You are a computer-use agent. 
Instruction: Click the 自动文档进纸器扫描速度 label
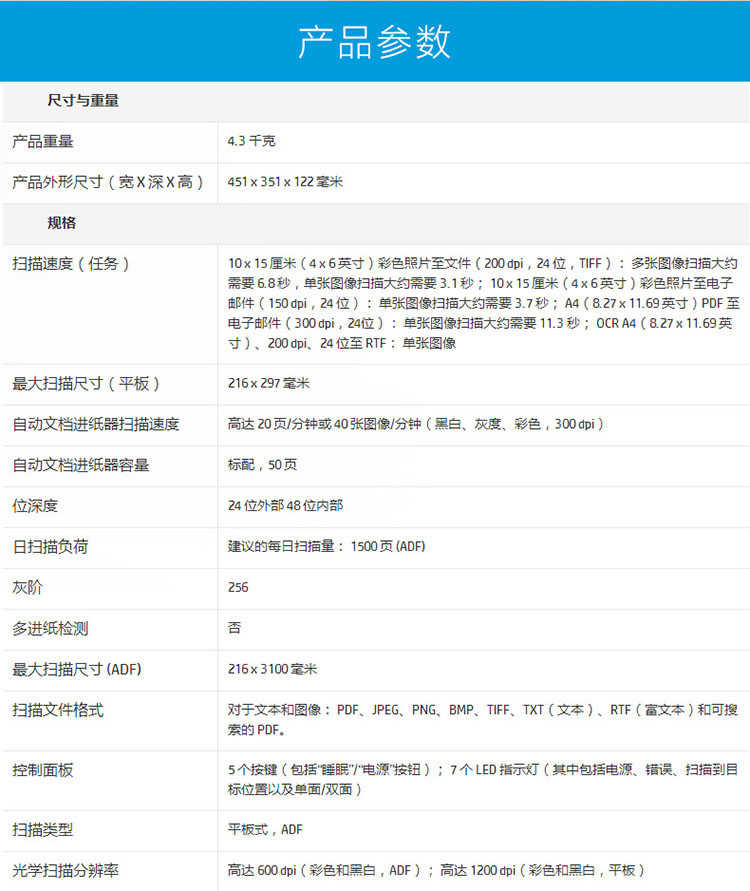point(96,425)
